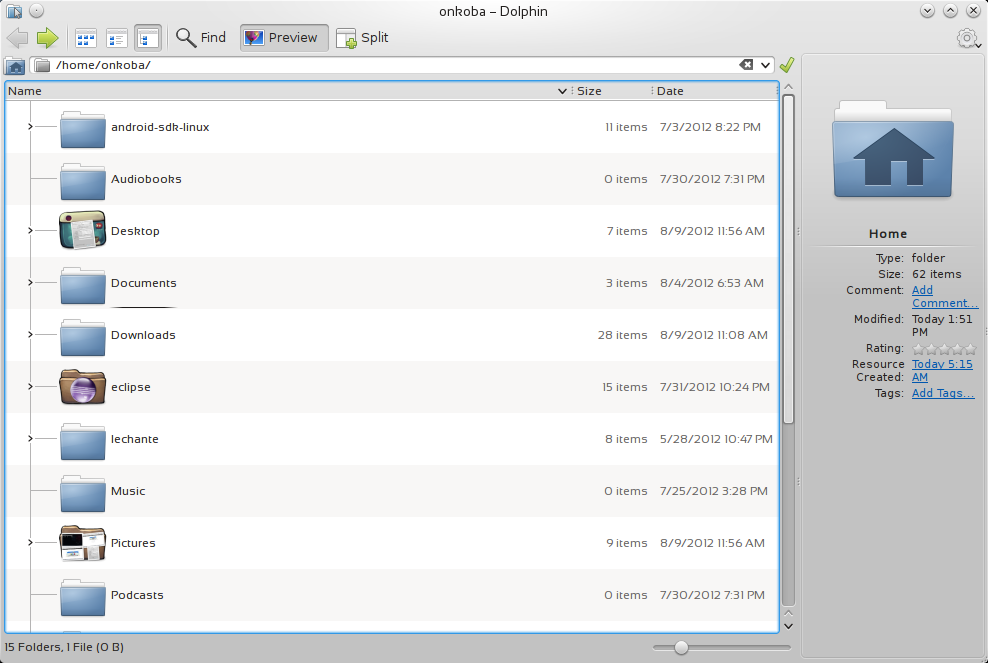The width and height of the screenshot is (988, 663).
Task: Click the date 5/28/2012 10:47 PM
Action: point(716,439)
